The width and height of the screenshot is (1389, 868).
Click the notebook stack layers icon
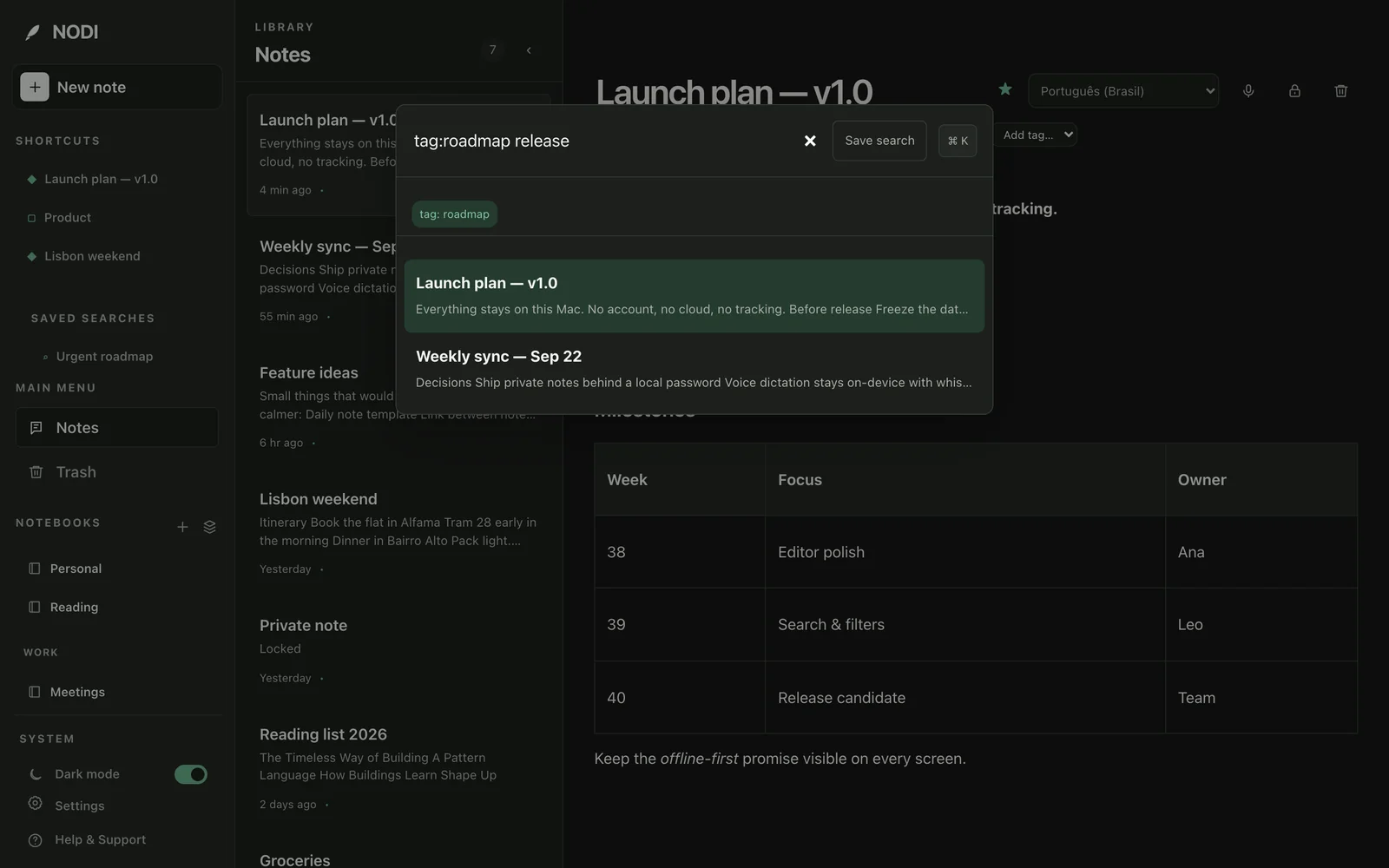[209, 527]
